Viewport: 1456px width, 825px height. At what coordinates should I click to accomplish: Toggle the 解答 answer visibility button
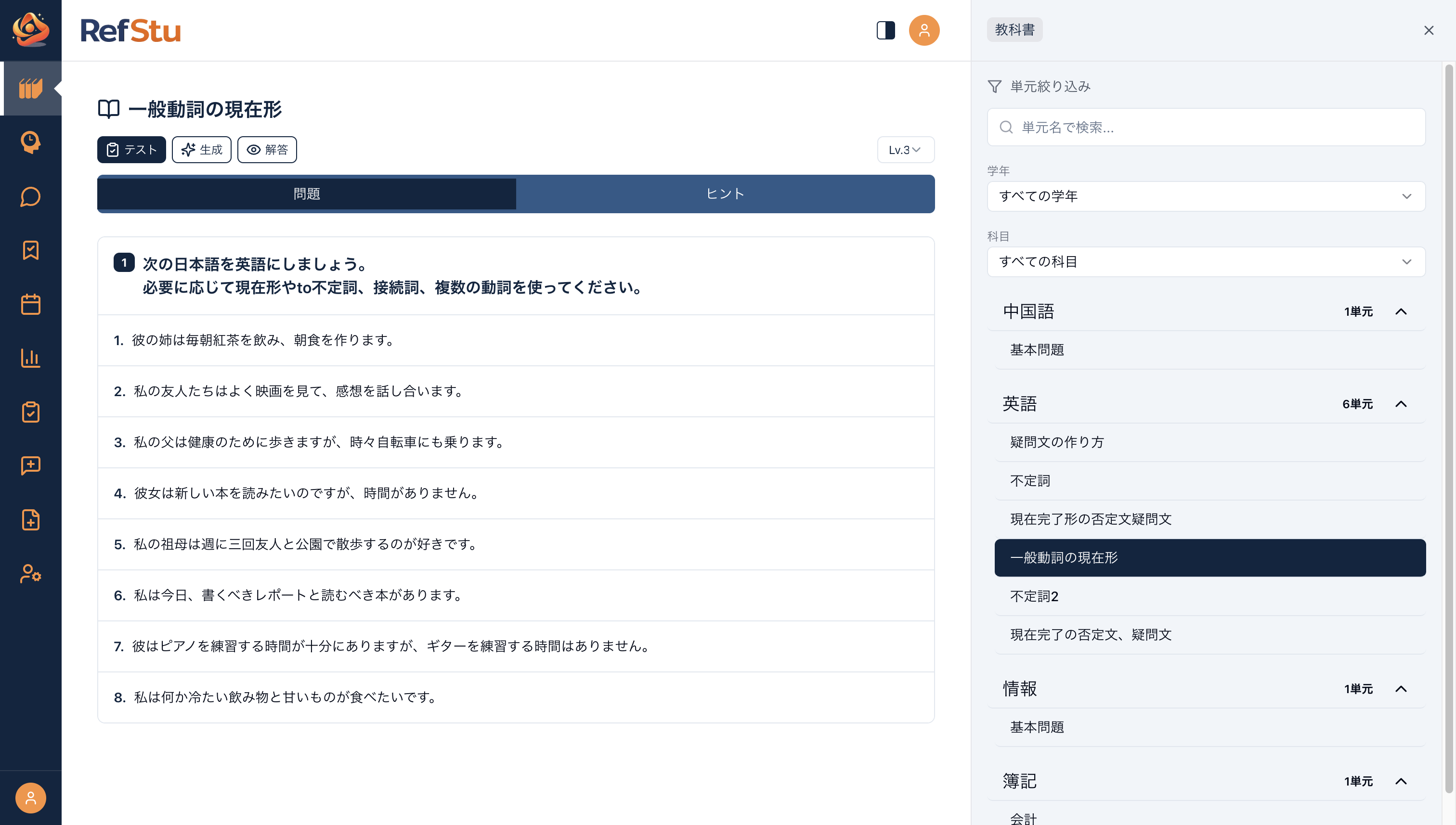(x=267, y=150)
